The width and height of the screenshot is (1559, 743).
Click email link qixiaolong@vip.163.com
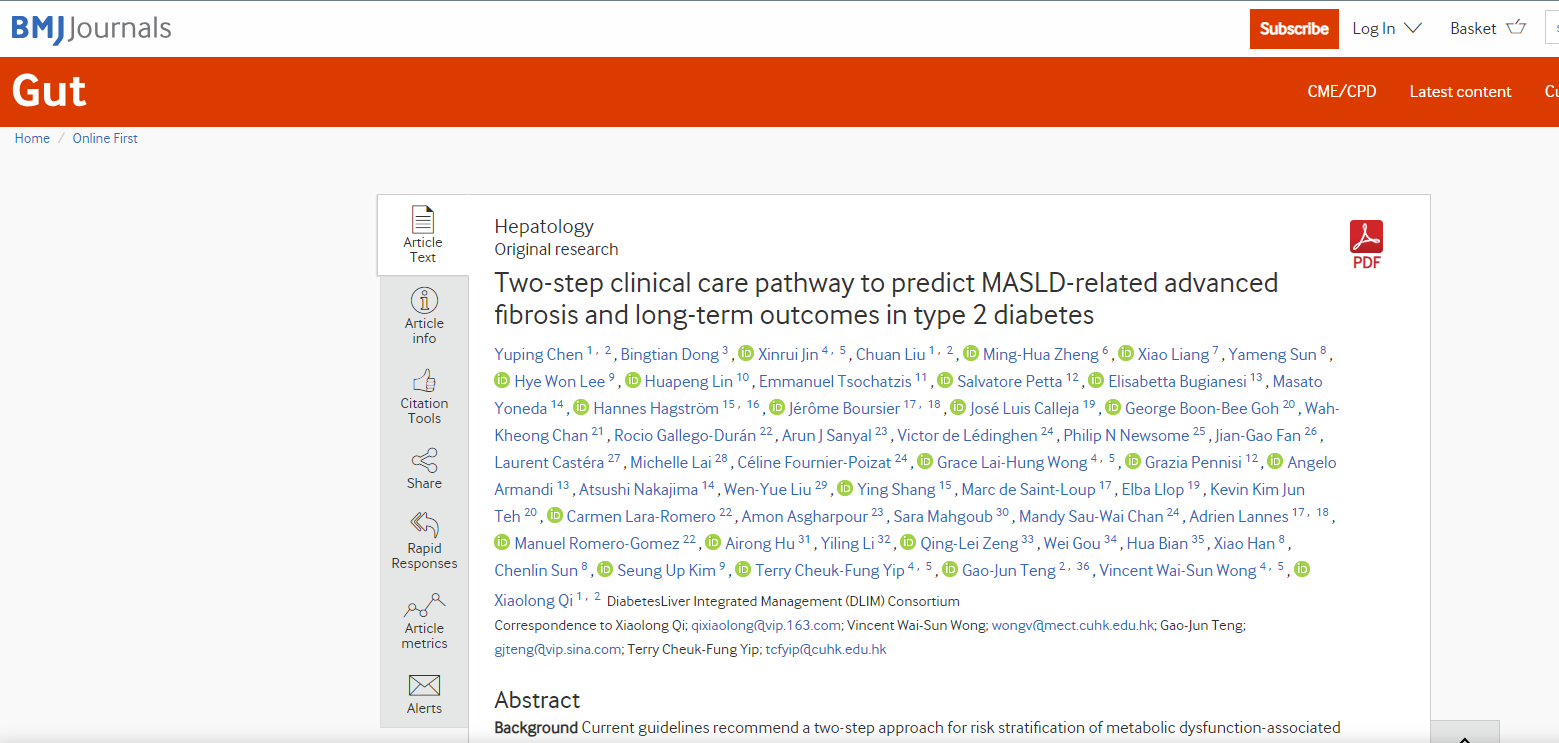(766, 625)
